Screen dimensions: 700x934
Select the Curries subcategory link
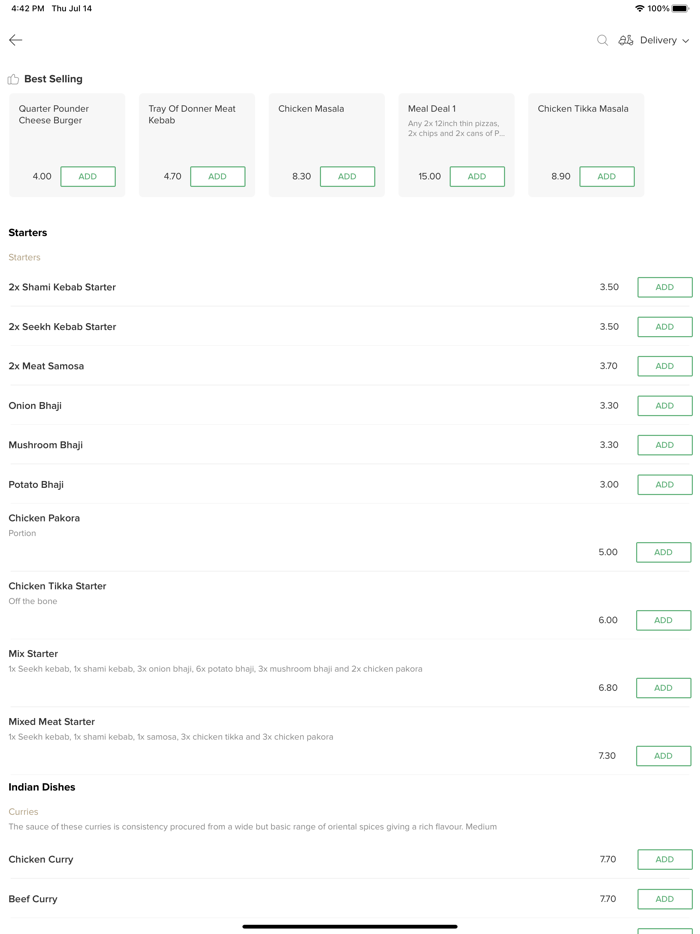click(x=23, y=812)
